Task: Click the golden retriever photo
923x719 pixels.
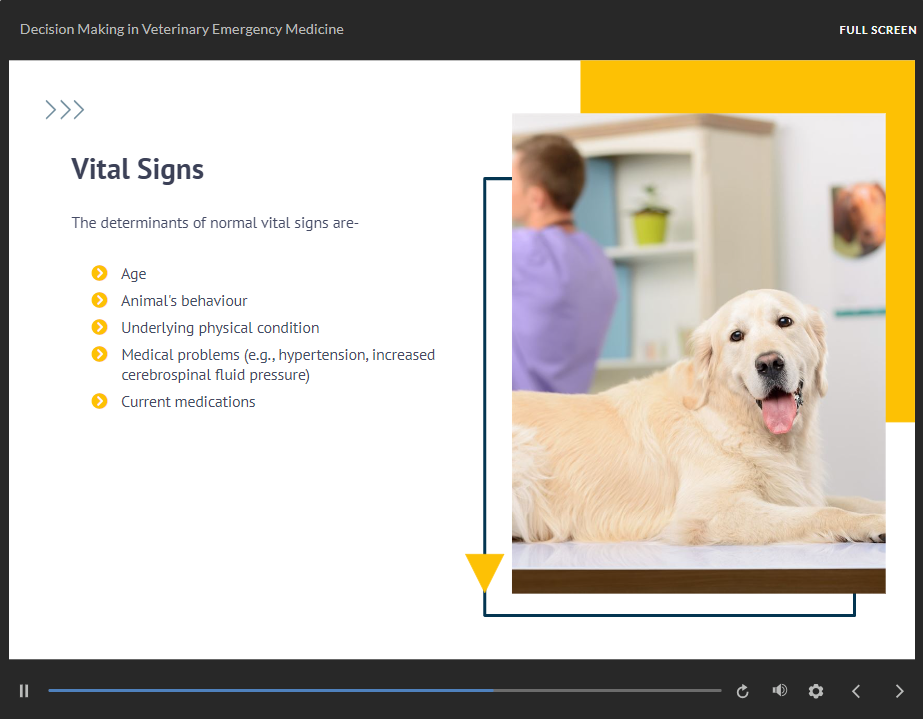Action: [x=698, y=353]
